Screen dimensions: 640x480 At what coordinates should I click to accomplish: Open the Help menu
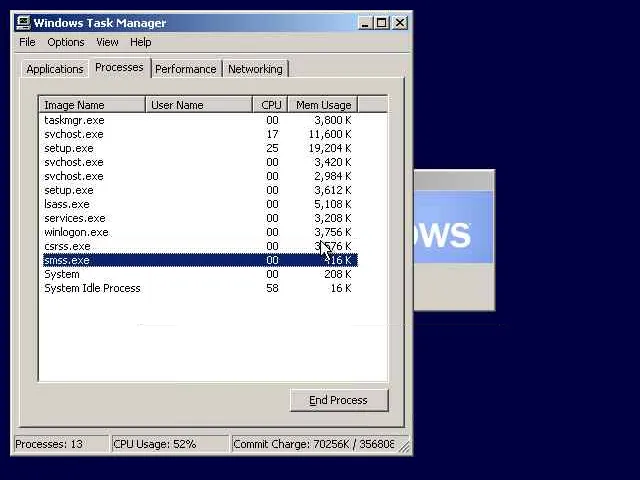[141, 42]
